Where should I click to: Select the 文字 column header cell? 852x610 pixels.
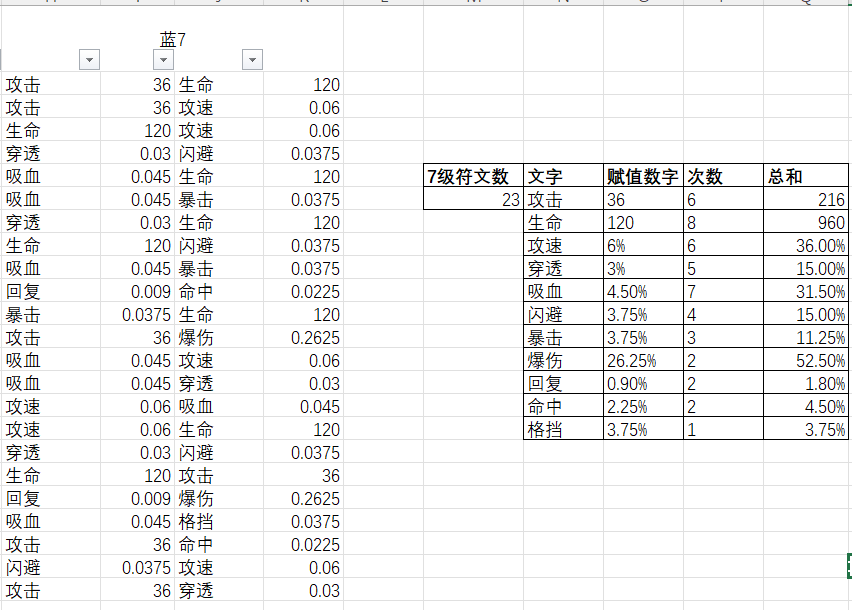click(563, 176)
